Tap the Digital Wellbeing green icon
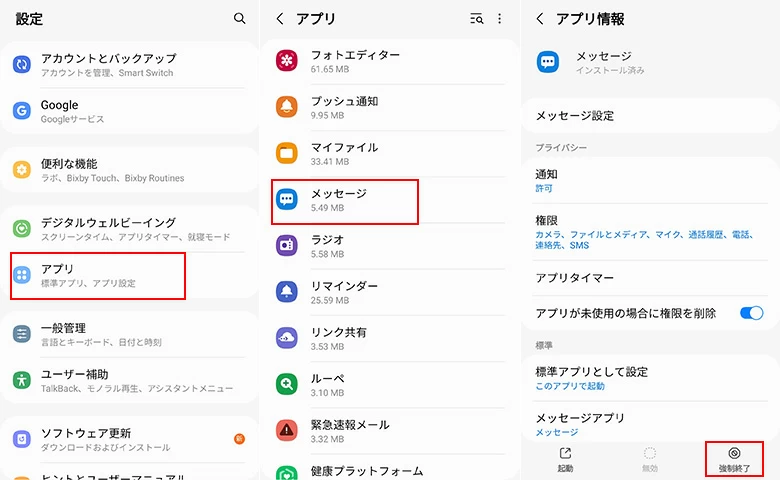 pos(21,228)
